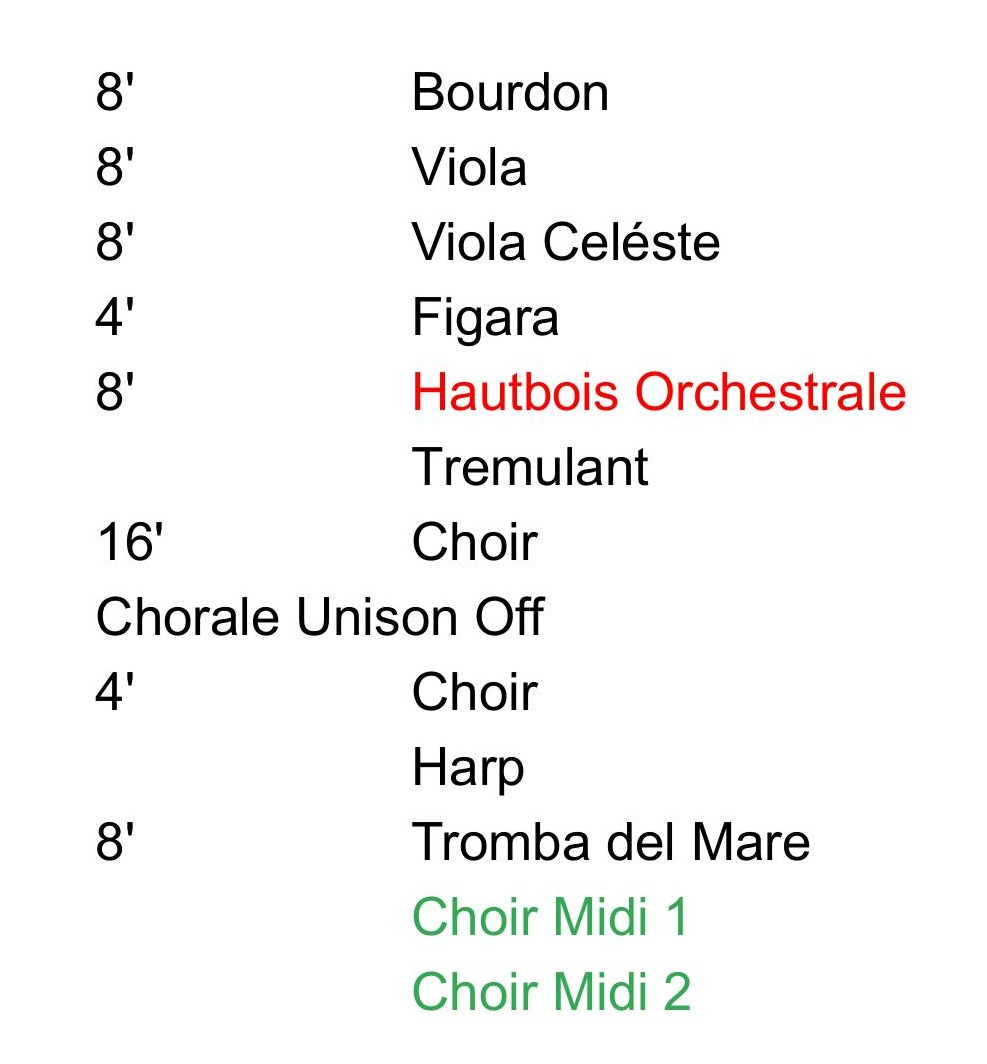Click the 8' pitch beside Tromba del Mare

click(x=115, y=843)
